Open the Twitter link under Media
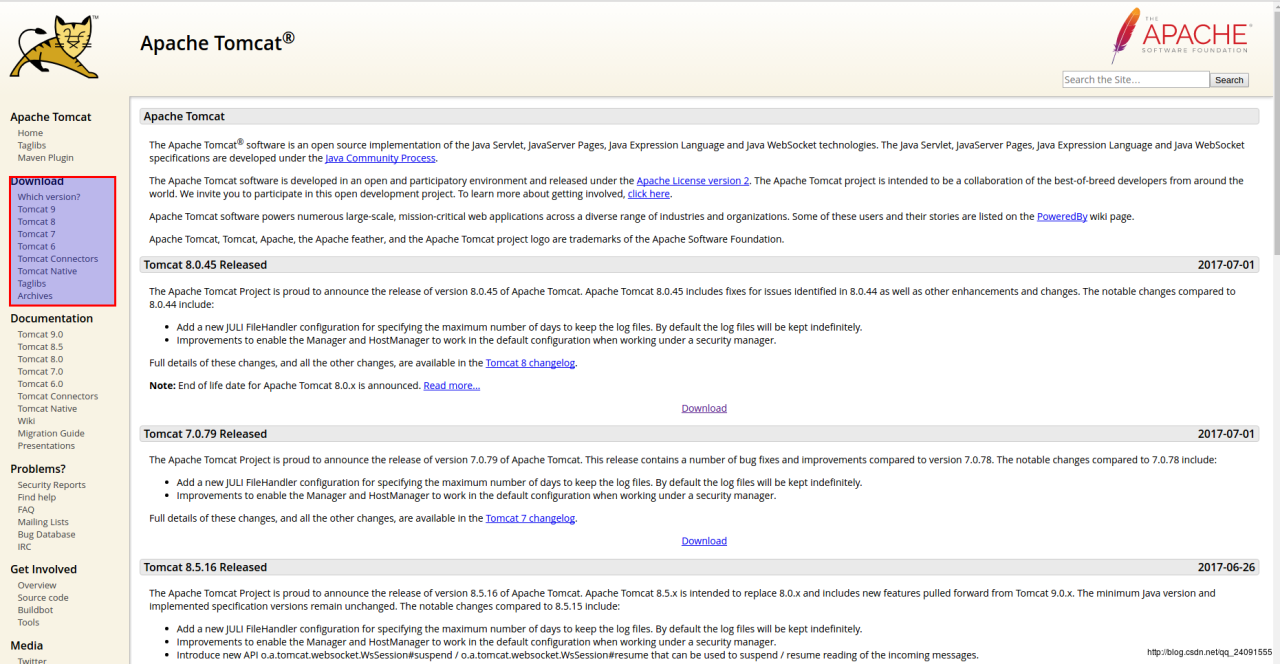The image size is (1280, 664). 32,660
